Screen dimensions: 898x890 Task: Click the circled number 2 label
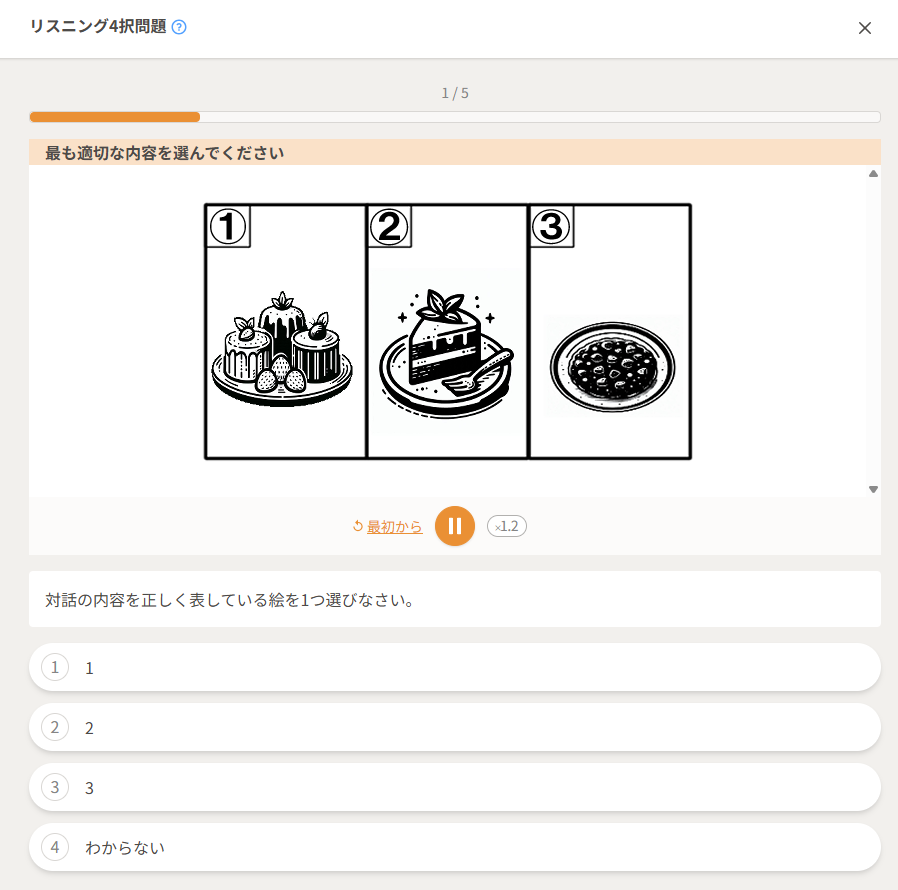[x=389, y=226]
